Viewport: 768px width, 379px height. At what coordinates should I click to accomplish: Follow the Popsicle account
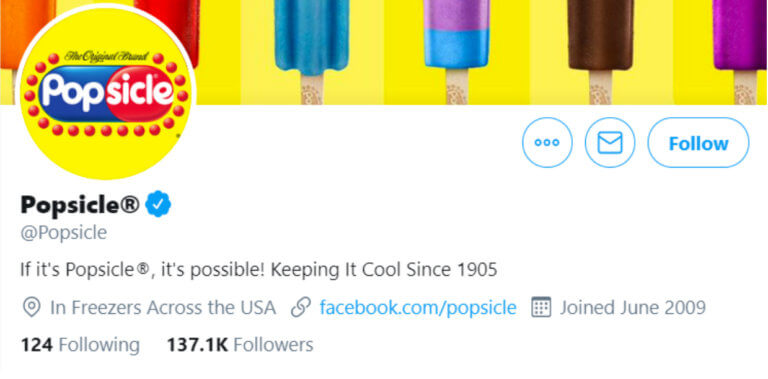tap(698, 142)
